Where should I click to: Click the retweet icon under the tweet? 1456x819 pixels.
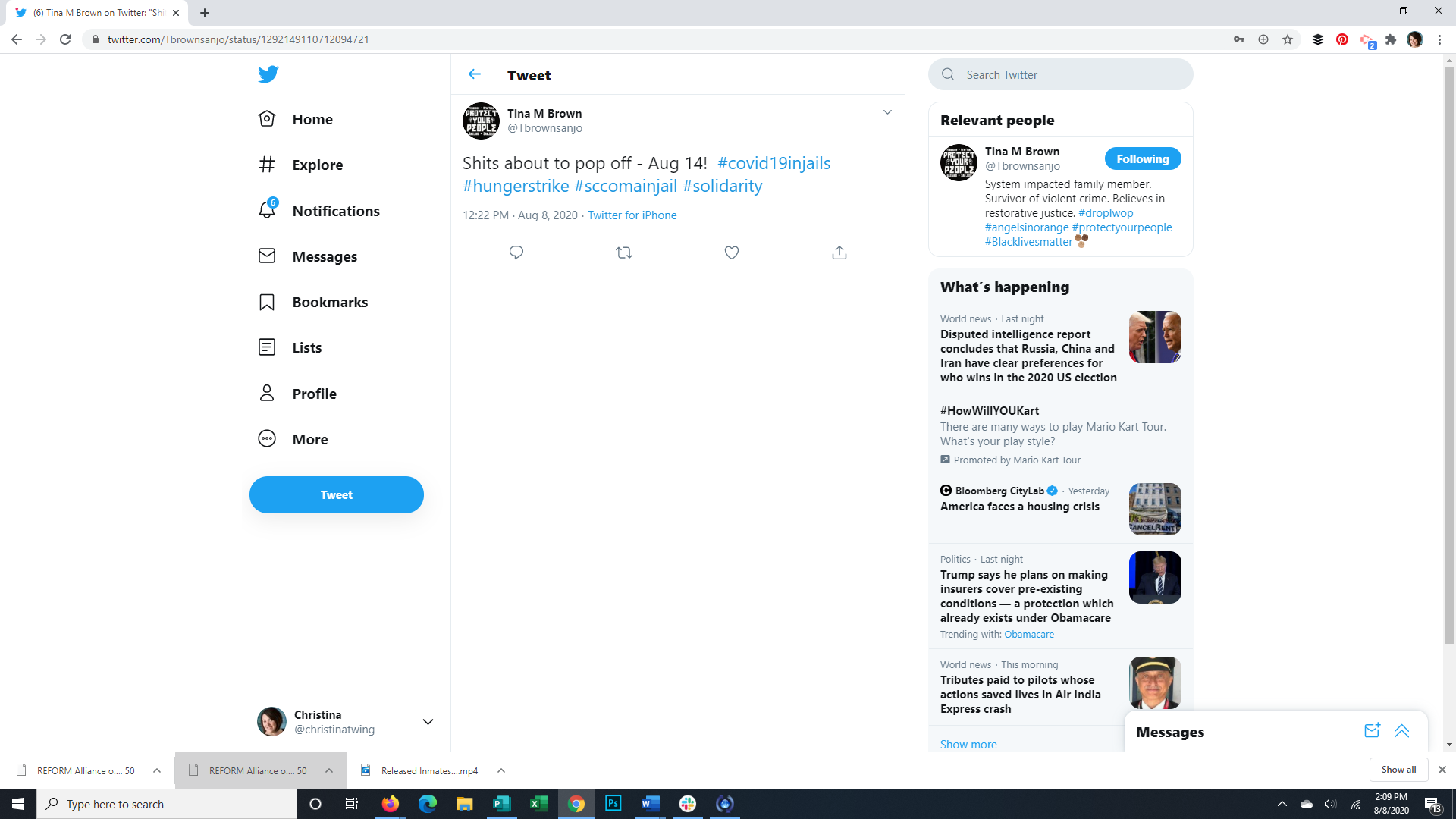(x=624, y=253)
